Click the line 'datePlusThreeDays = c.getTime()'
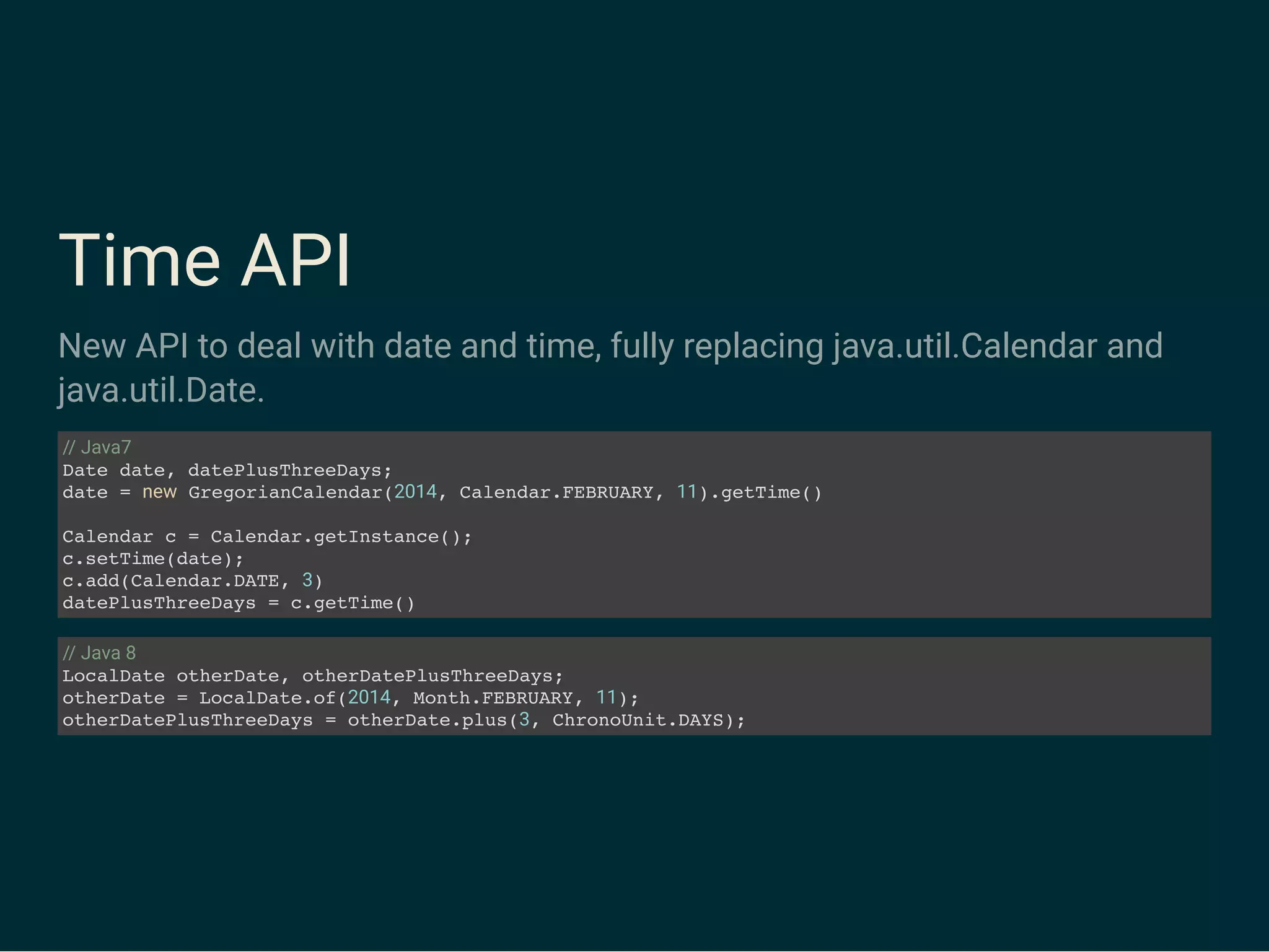Screen dimensions: 1269x952 coord(239,603)
